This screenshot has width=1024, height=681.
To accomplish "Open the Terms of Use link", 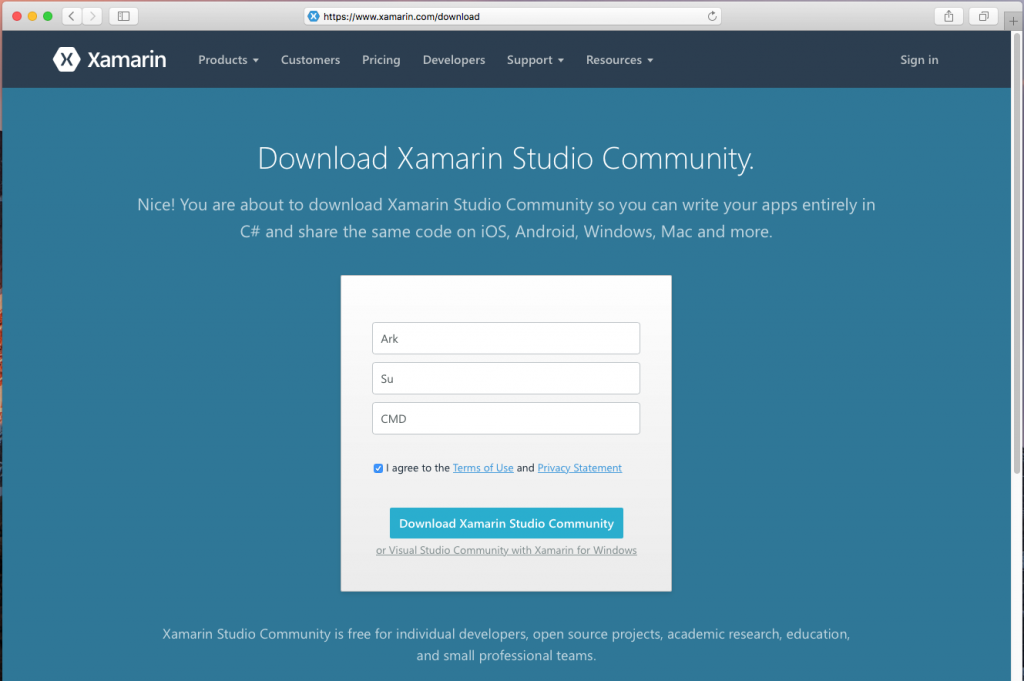I will tap(483, 468).
